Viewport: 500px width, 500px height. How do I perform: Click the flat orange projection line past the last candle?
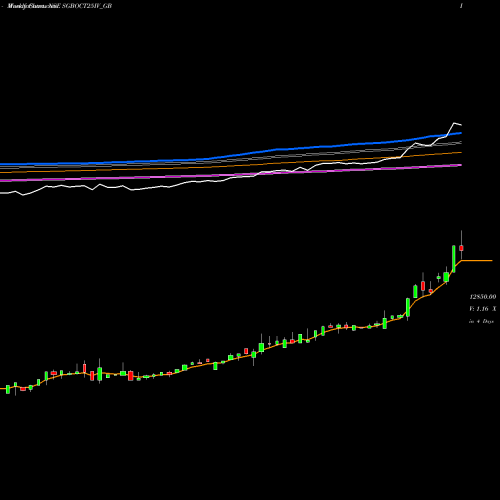(477, 260)
